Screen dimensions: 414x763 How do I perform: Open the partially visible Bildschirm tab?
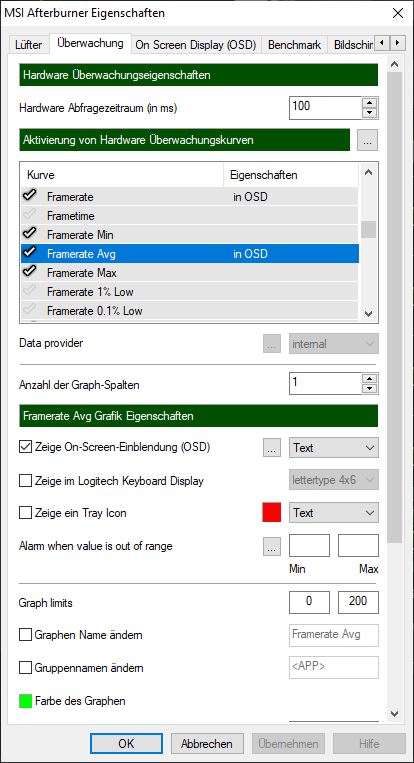click(x=352, y=45)
